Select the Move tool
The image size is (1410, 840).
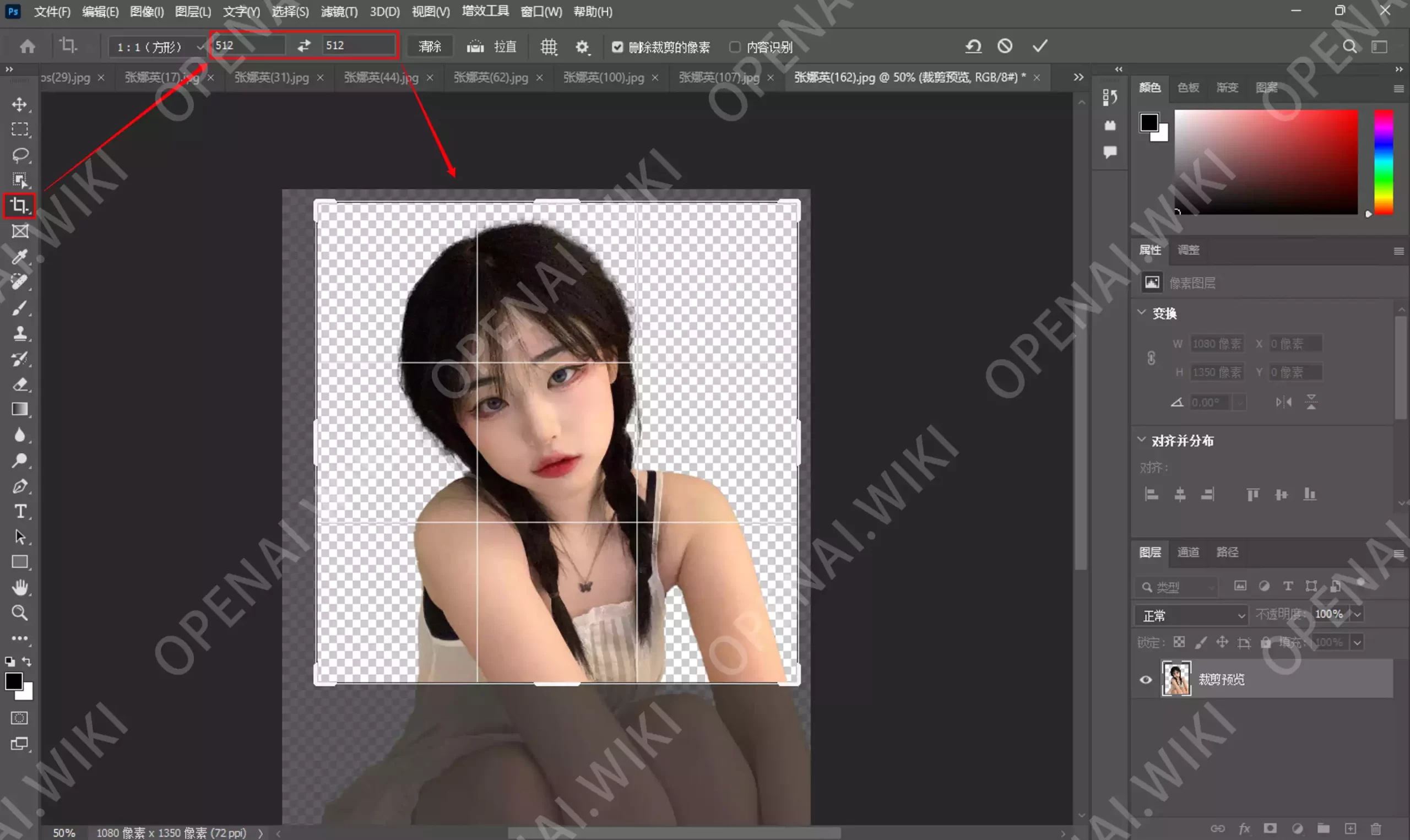tap(20, 104)
